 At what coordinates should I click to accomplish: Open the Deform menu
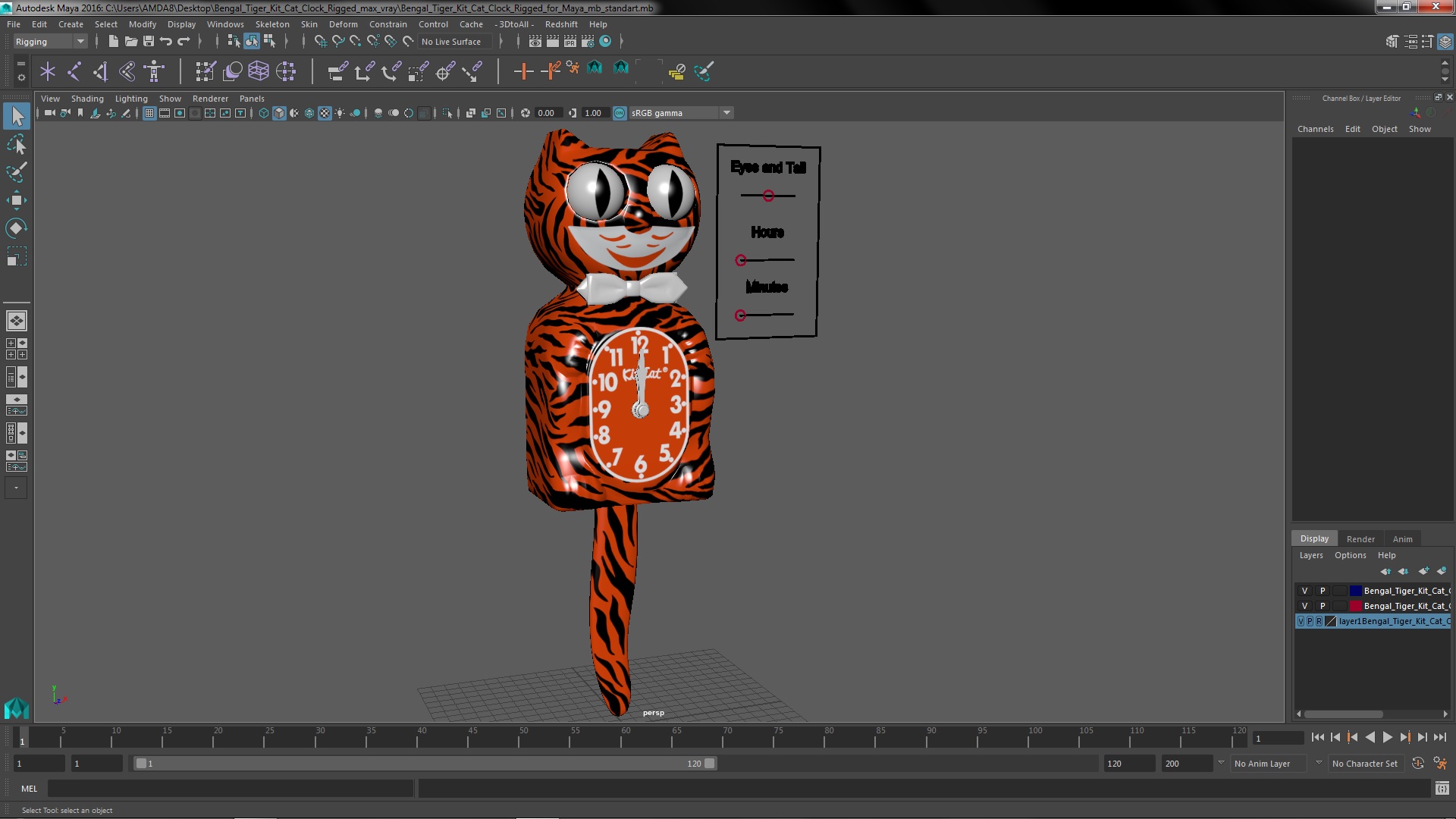[x=343, y=24]
